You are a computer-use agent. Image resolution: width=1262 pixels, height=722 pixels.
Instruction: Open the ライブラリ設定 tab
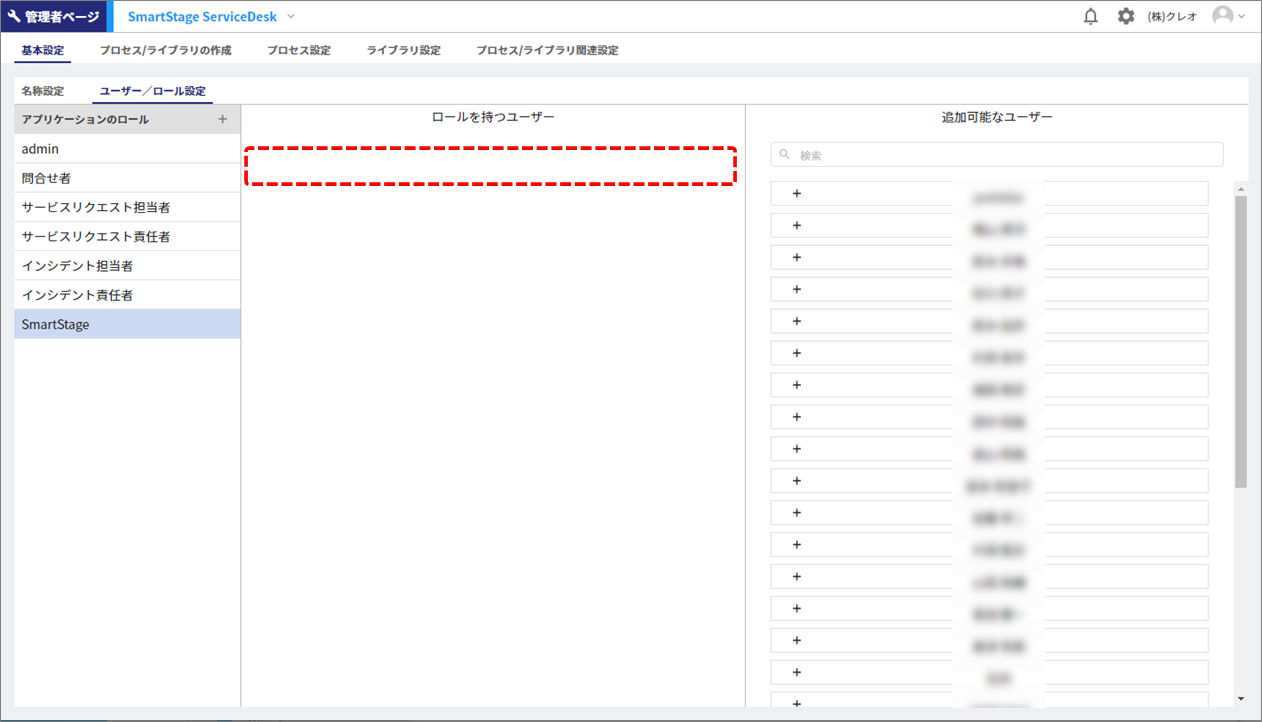click(403, 50)
